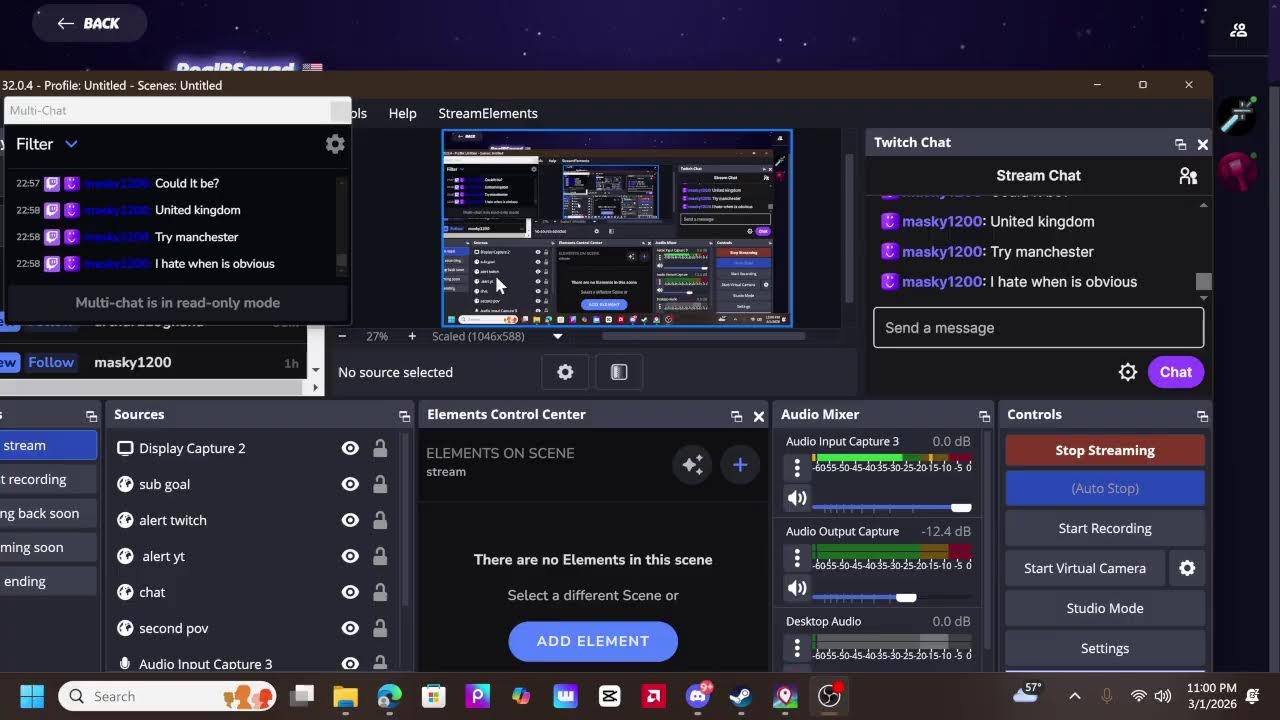Open source properties gear icon
The width and height of the screenshot is (1280, 720).
coord(566,372)
